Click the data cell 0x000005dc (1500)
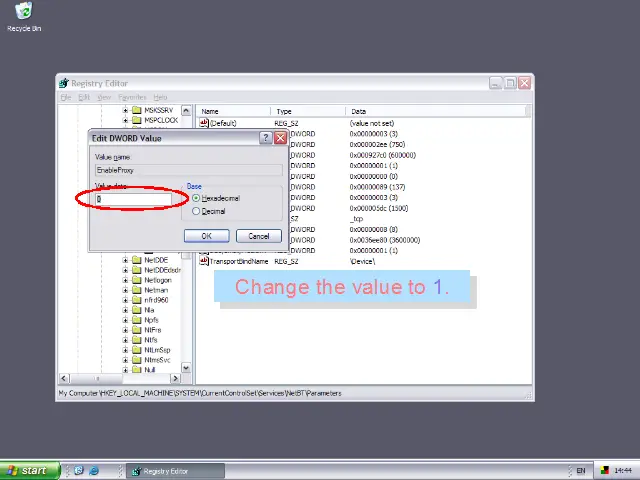 point(379,208)
